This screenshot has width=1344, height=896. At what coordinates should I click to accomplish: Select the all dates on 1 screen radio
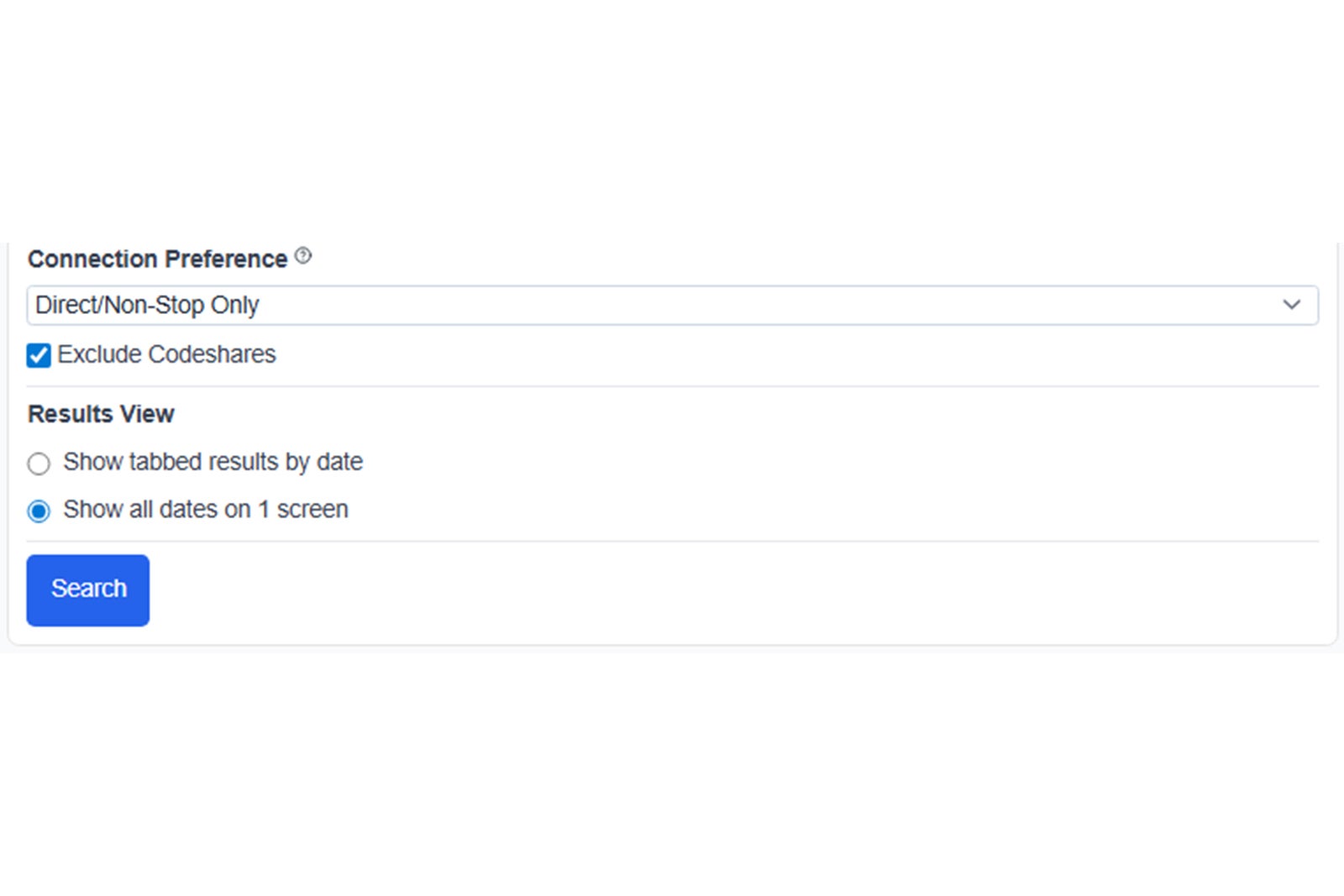[39, 511]
